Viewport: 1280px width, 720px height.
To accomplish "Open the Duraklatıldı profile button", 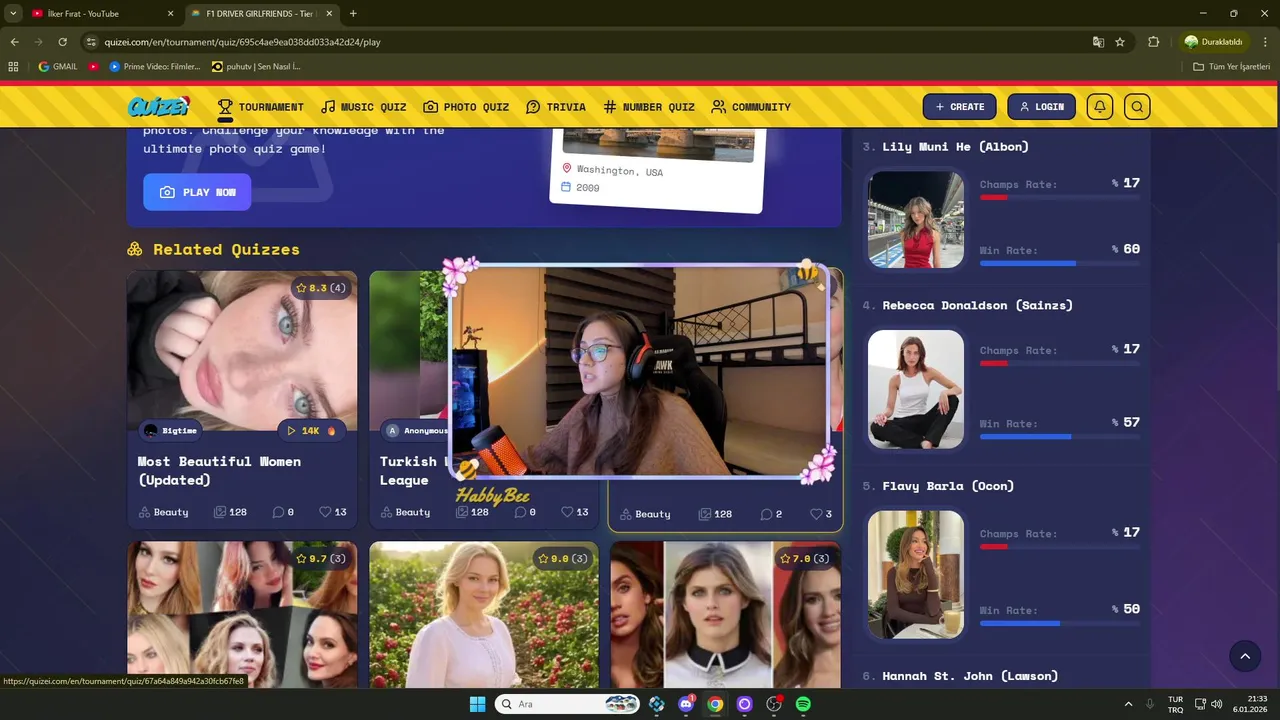I will tap(1213, 42).
